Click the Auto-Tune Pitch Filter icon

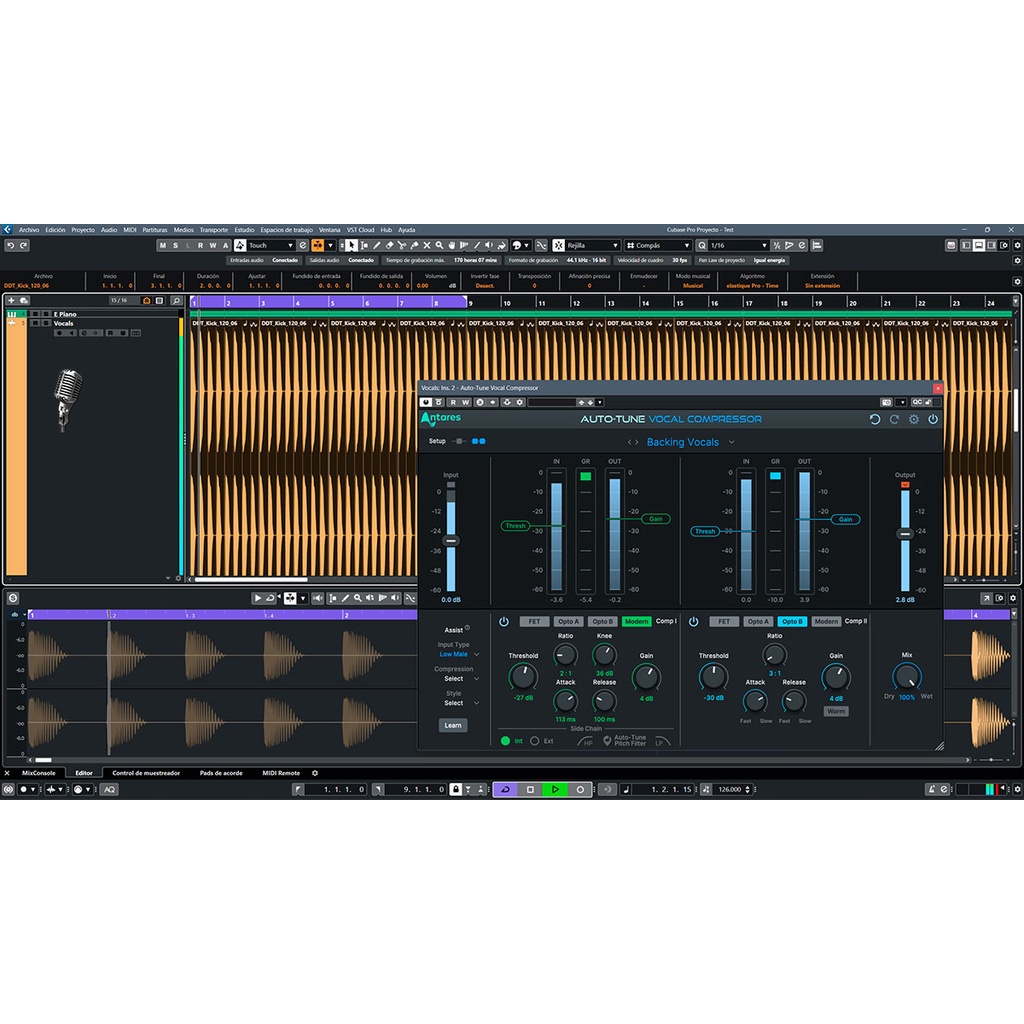(607, 741)
